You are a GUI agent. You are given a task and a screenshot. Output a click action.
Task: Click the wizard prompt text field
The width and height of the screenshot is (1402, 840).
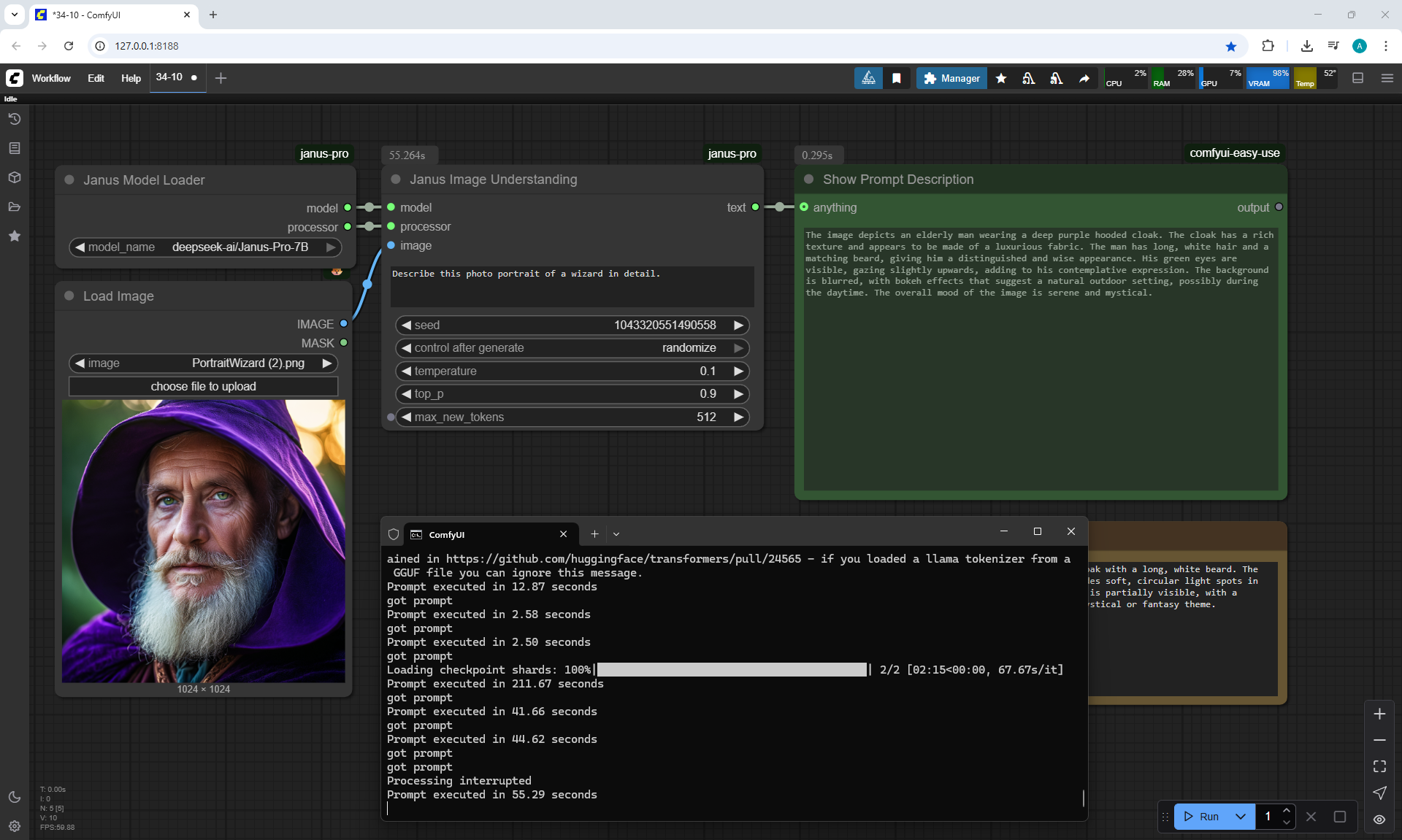coord(572,285)
